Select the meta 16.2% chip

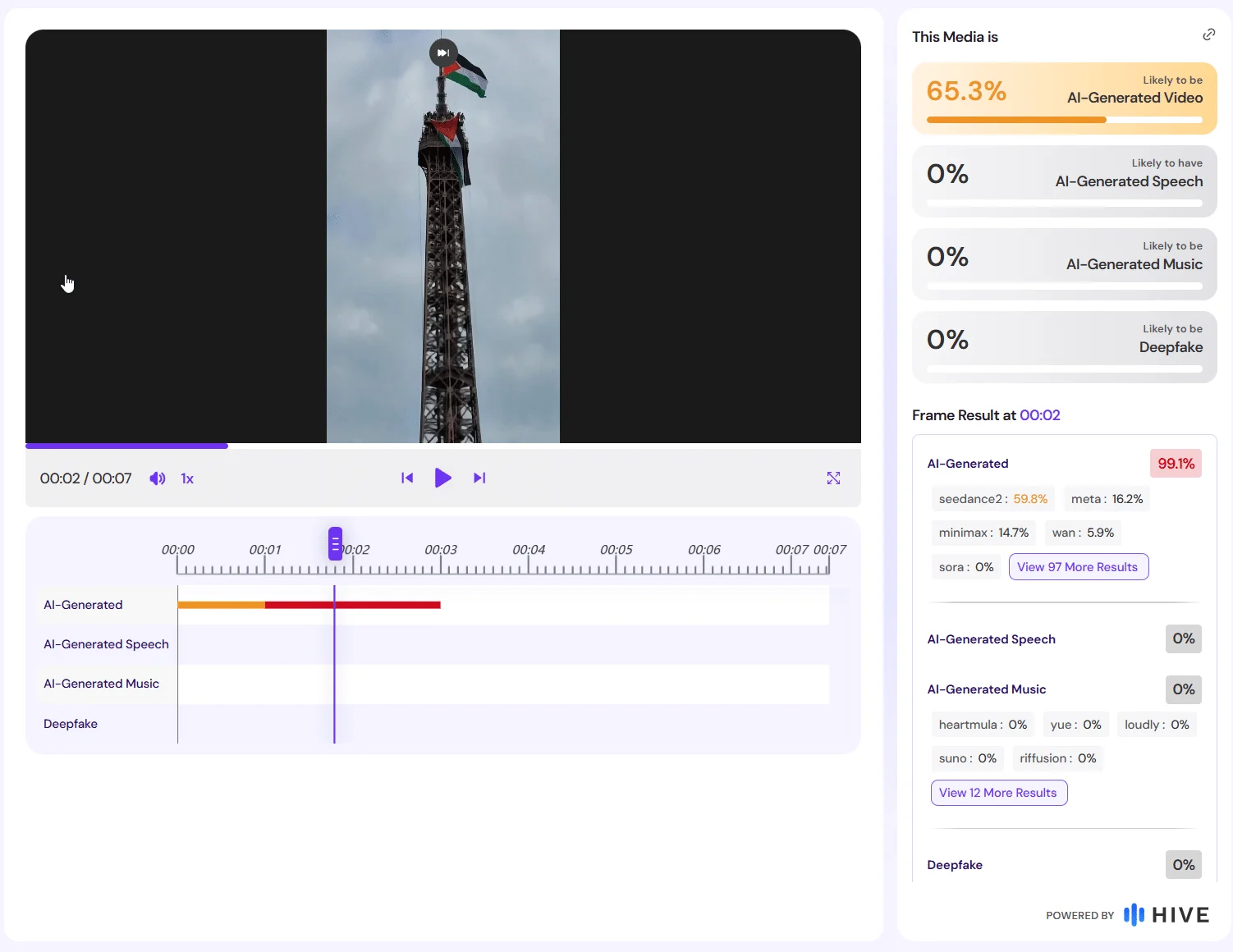click(1107, 499)
